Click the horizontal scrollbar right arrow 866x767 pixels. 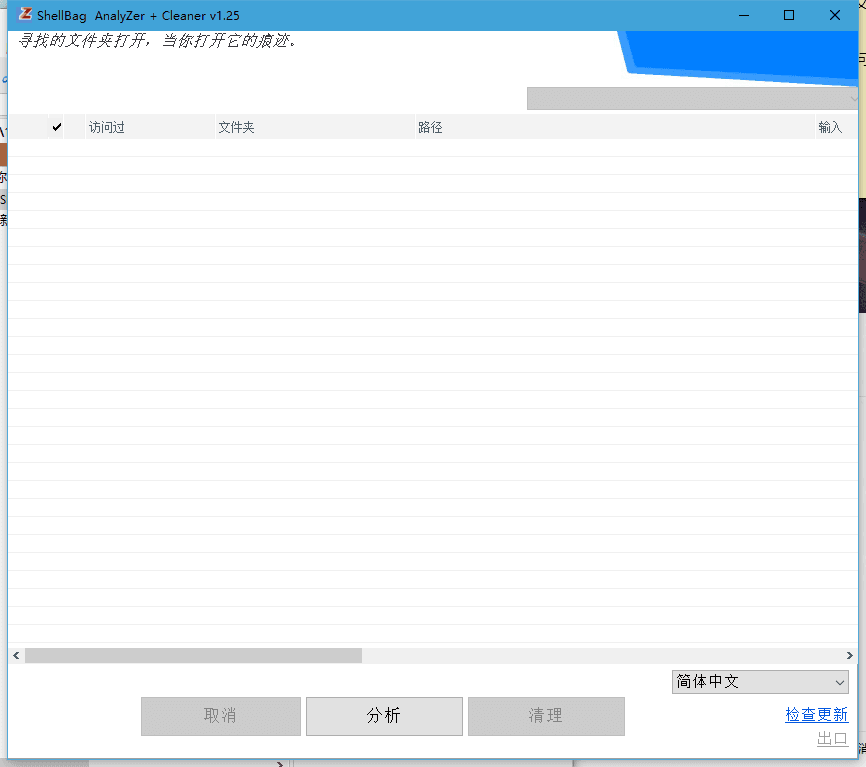(x=849, y=655)
